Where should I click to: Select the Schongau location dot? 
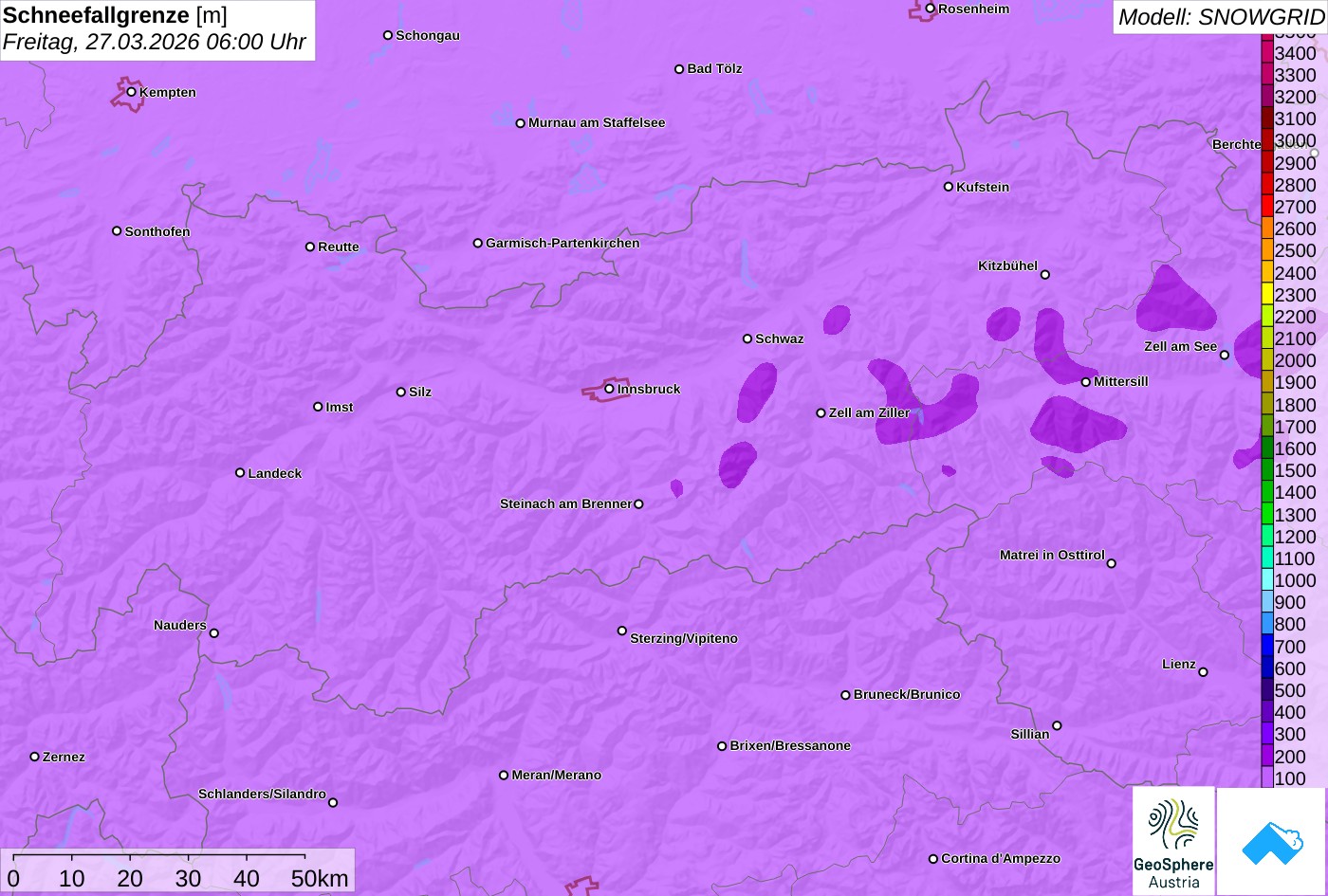click(388, 35)
